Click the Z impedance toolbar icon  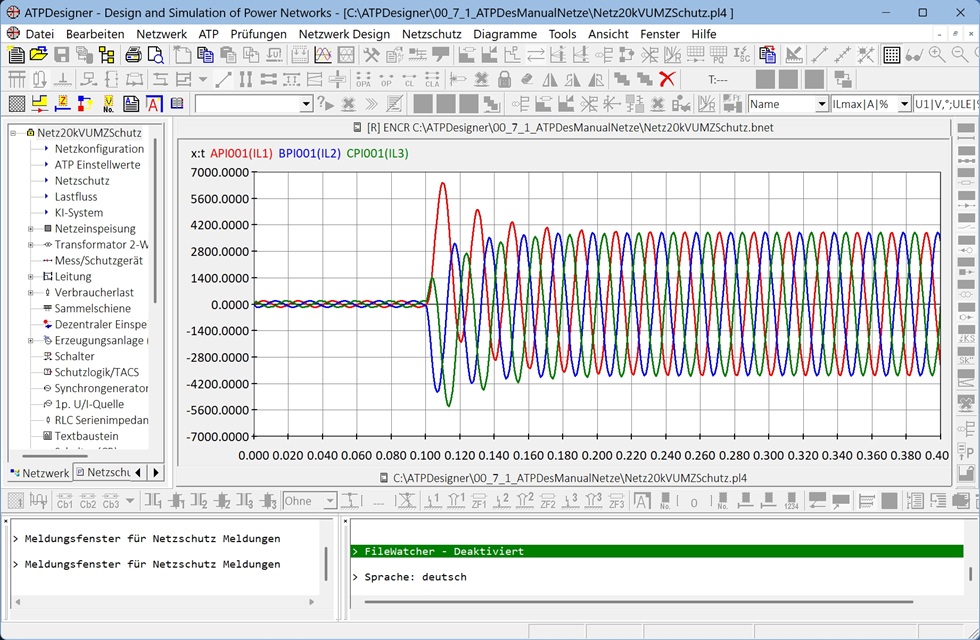pos(62,104)
